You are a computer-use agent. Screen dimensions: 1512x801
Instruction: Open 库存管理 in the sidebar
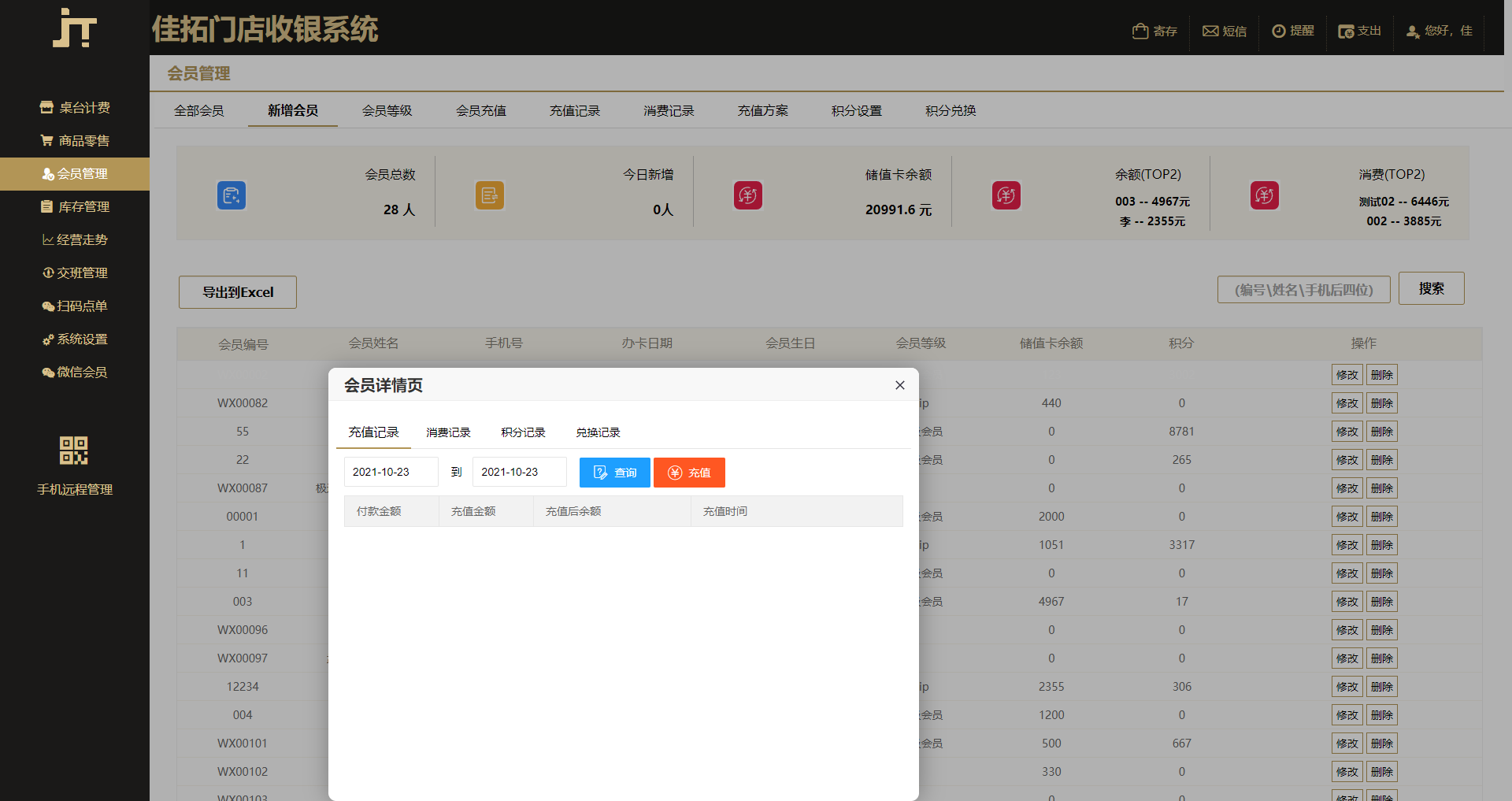point(75,206)
